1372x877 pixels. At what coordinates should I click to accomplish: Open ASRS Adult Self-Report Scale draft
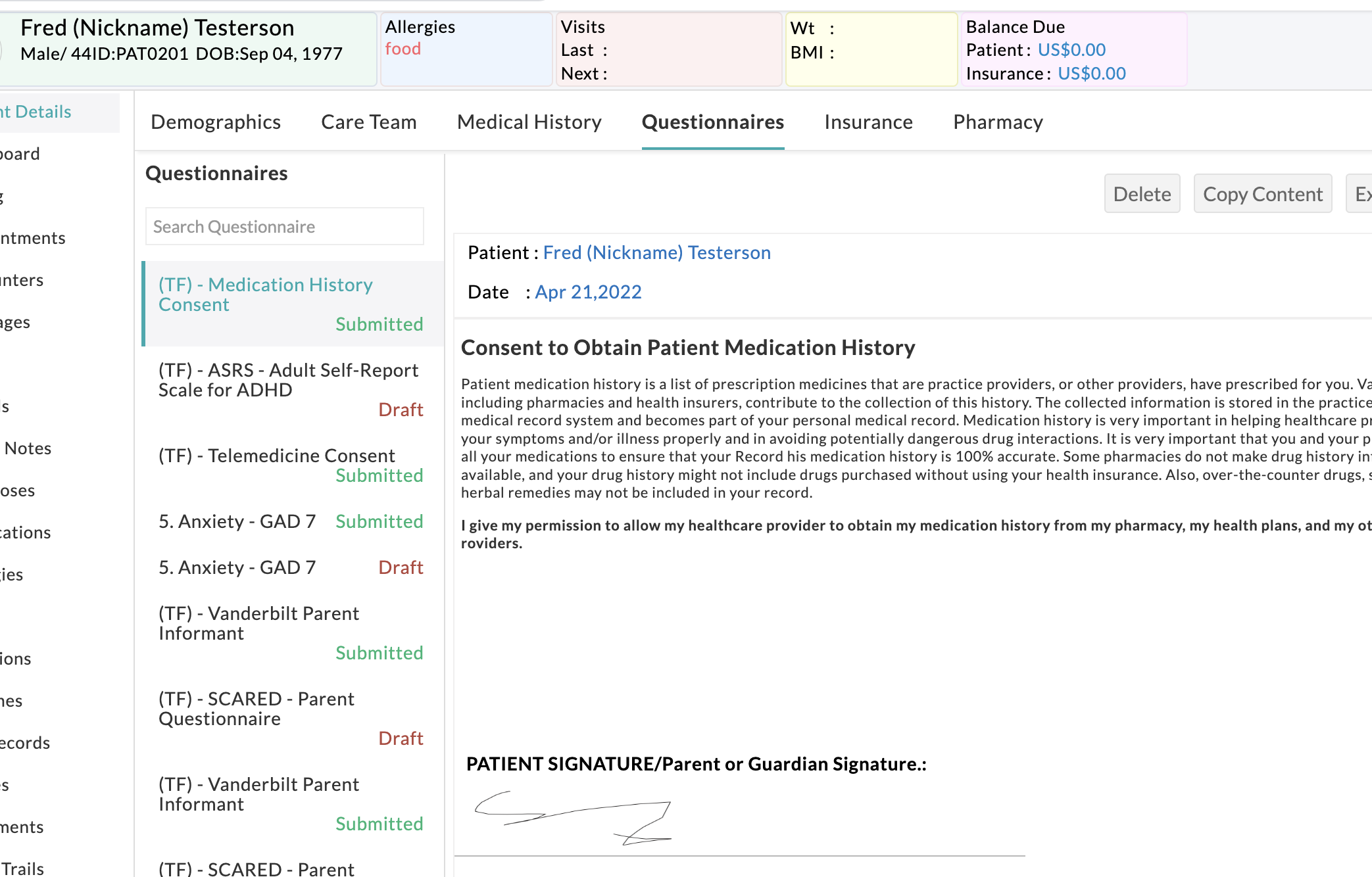pos(288,380)
